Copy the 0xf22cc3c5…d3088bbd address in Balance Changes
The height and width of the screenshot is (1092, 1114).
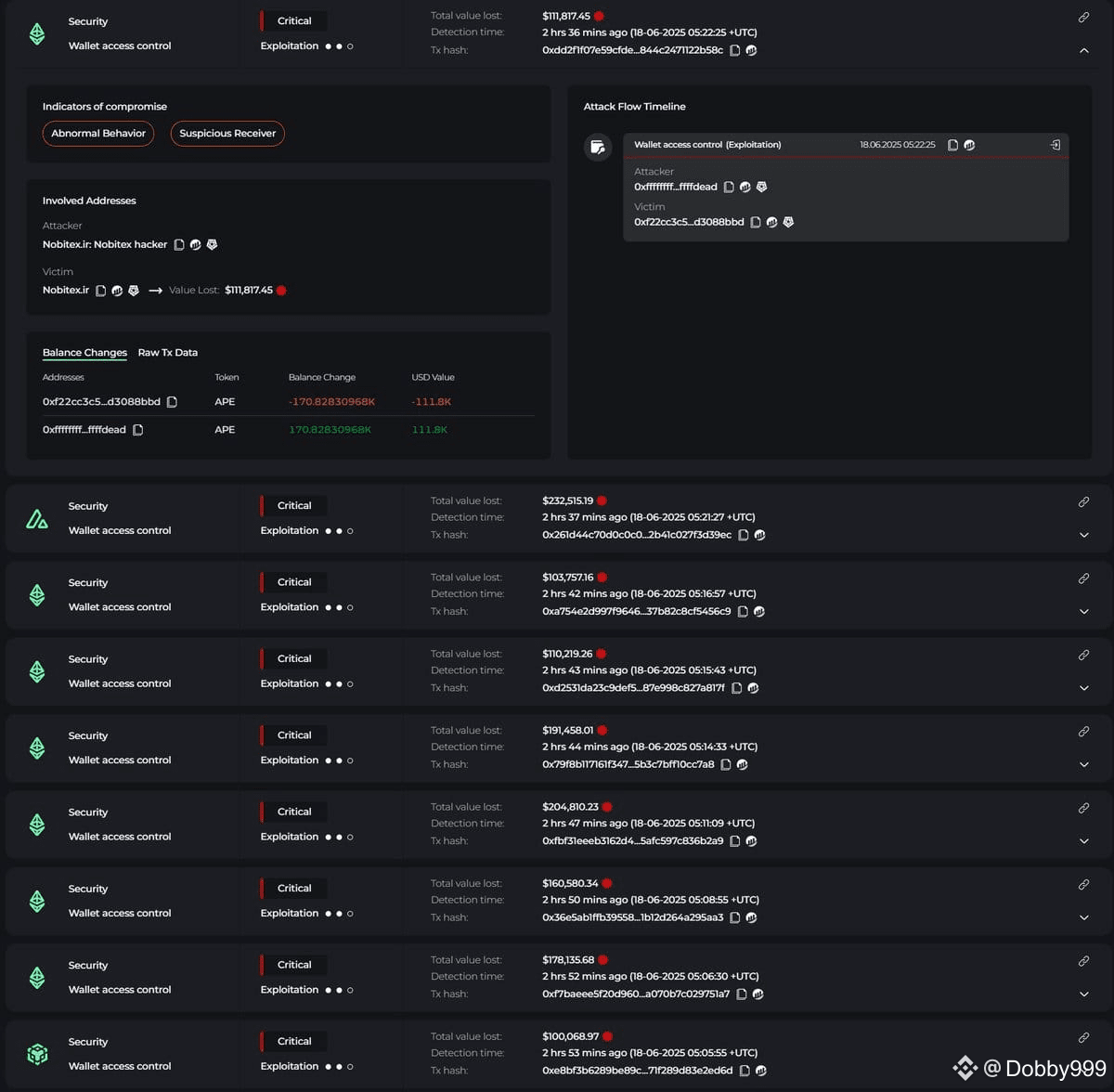(x=172, y=402)
